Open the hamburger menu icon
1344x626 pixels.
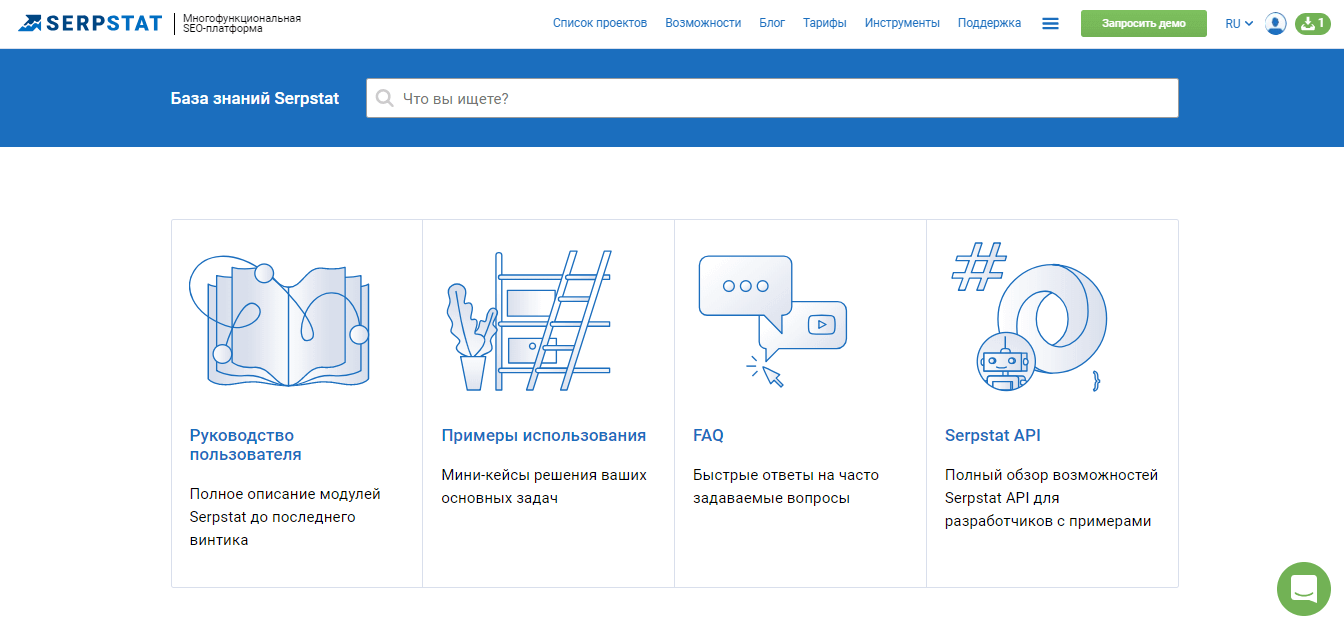click(1050, 23)
